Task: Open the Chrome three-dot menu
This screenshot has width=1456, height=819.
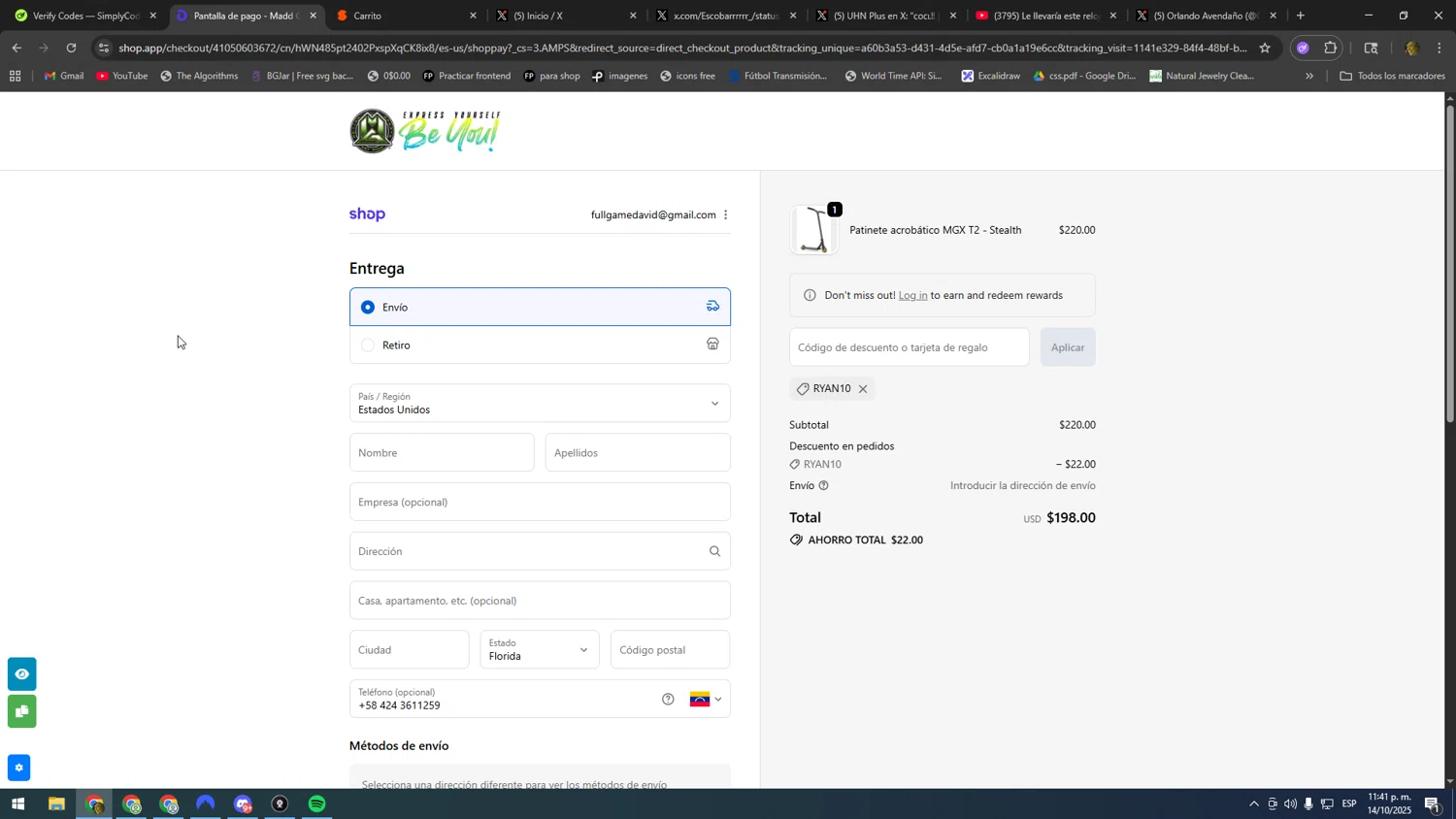Action: click(1439, 48)
